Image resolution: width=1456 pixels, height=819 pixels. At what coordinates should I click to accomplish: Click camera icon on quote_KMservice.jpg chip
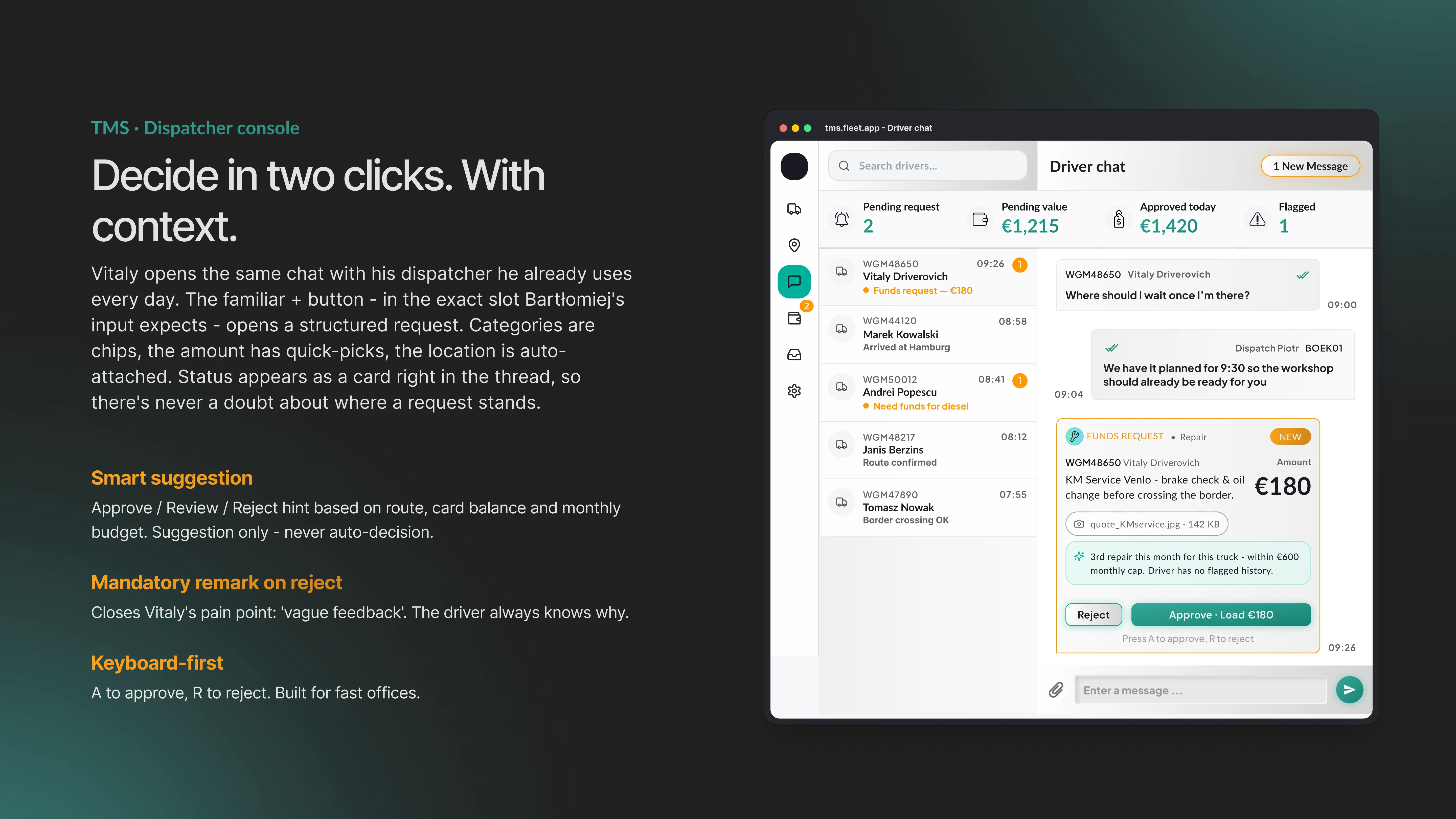(1079, 524)
